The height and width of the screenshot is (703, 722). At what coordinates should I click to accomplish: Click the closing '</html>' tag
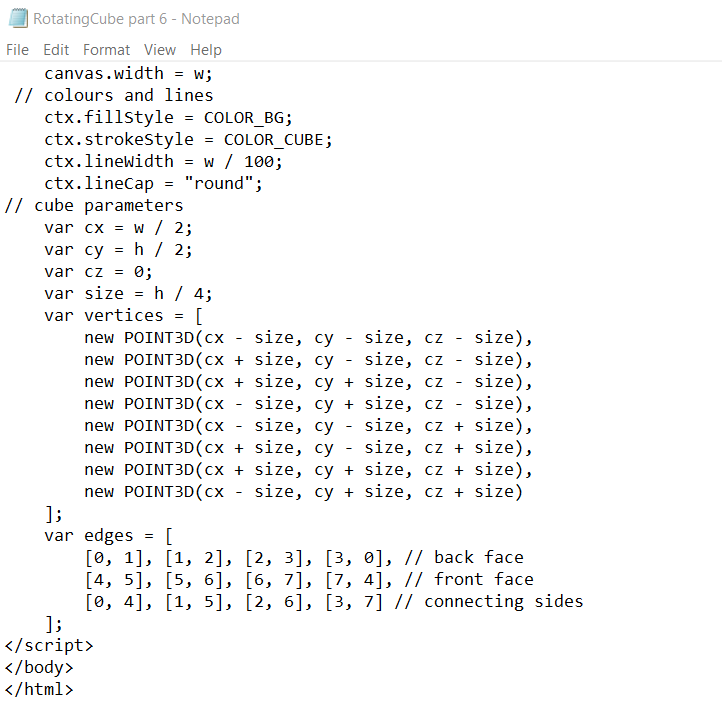click(39, 690)
